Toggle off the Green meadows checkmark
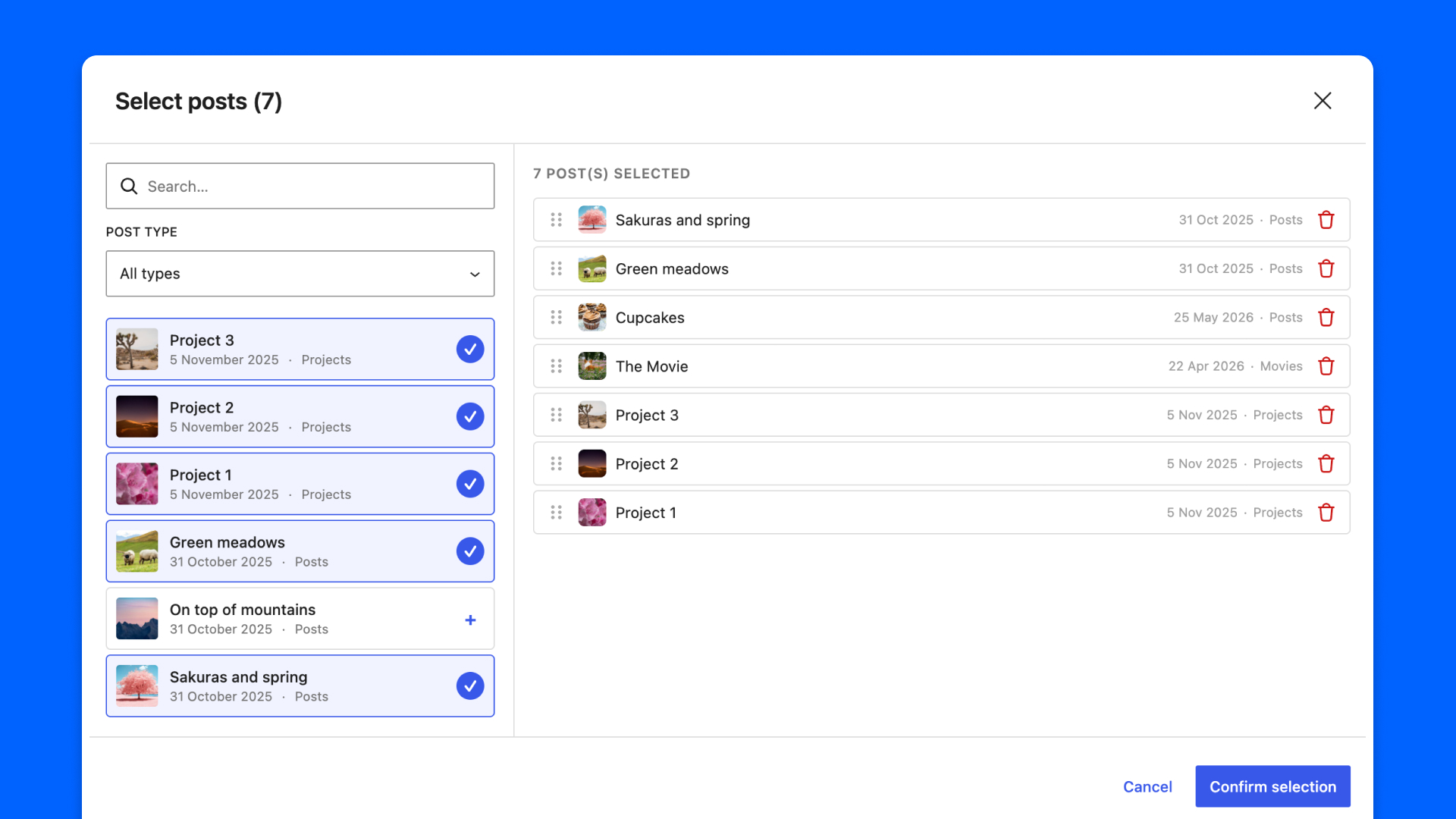 pyautogui.click(x=470, y=551)
